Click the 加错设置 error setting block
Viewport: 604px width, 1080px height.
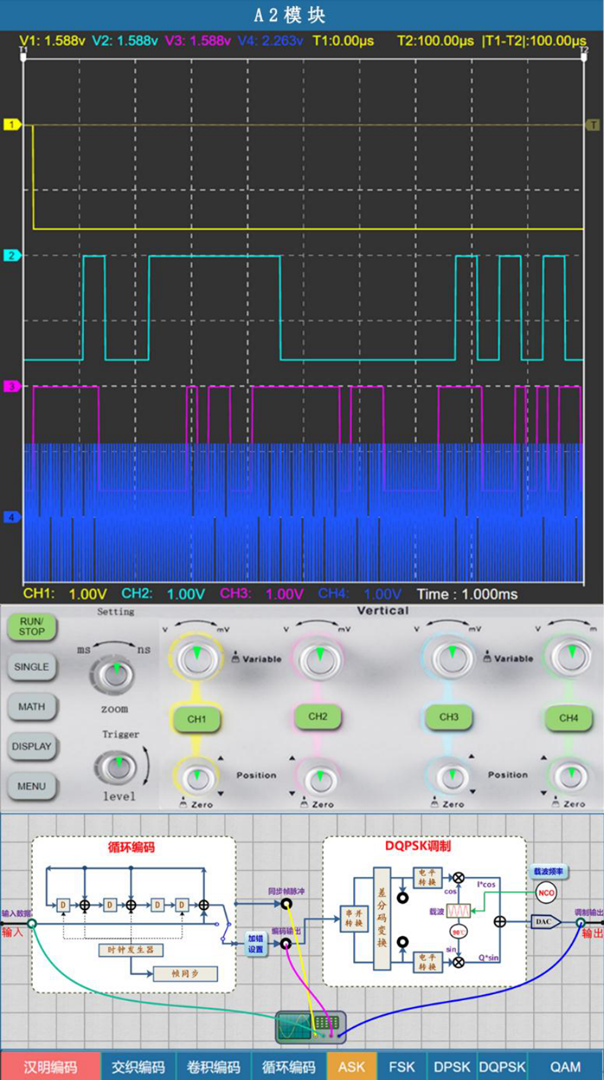(256, 944)
